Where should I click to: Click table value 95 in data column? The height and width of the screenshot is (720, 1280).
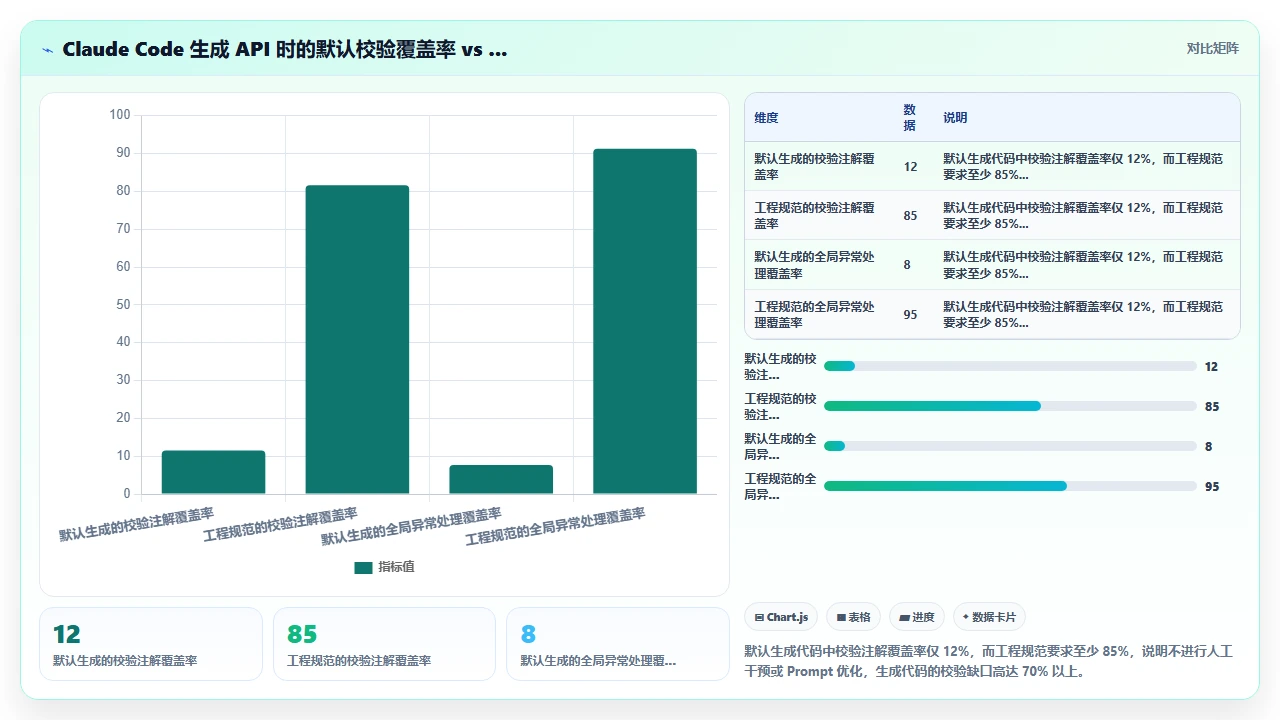[x=910, y=315]
